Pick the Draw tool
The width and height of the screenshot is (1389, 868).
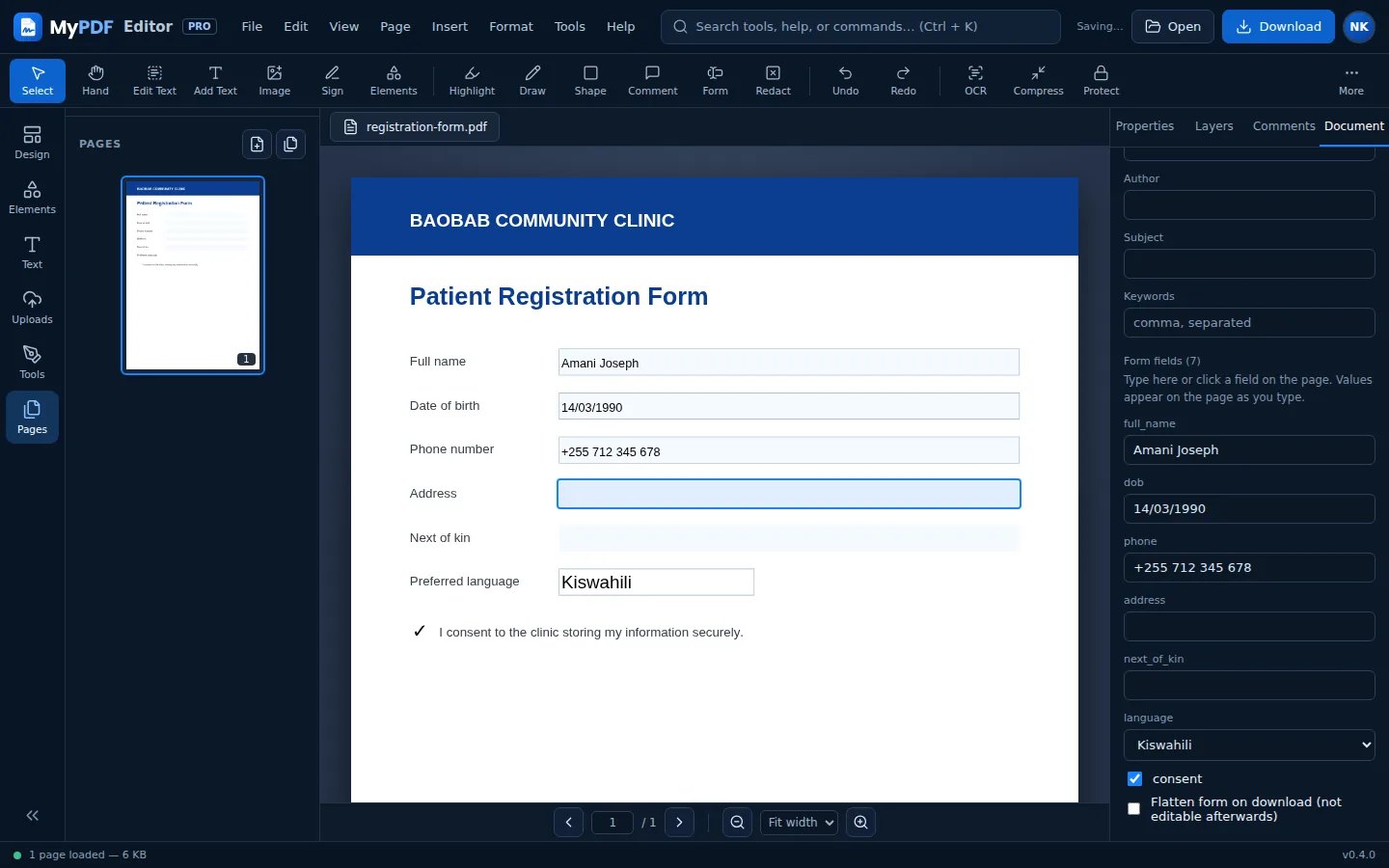coord(532,80)
